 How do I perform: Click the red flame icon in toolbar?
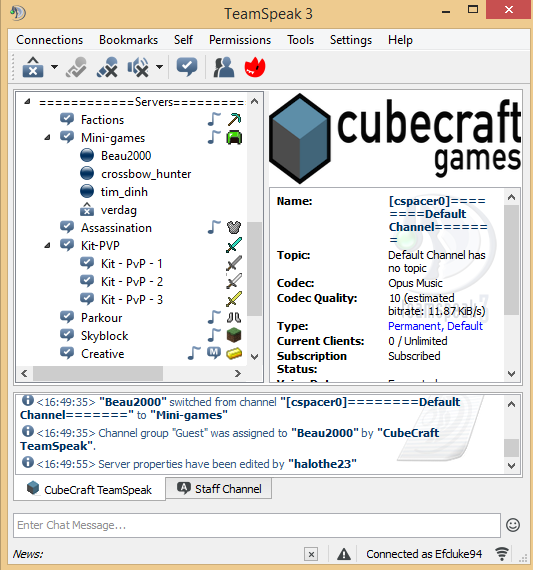[255, 67]
